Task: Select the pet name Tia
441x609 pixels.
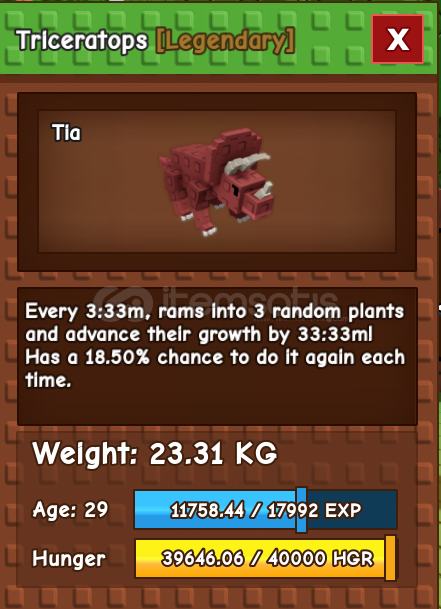Action: click(66, 133)
